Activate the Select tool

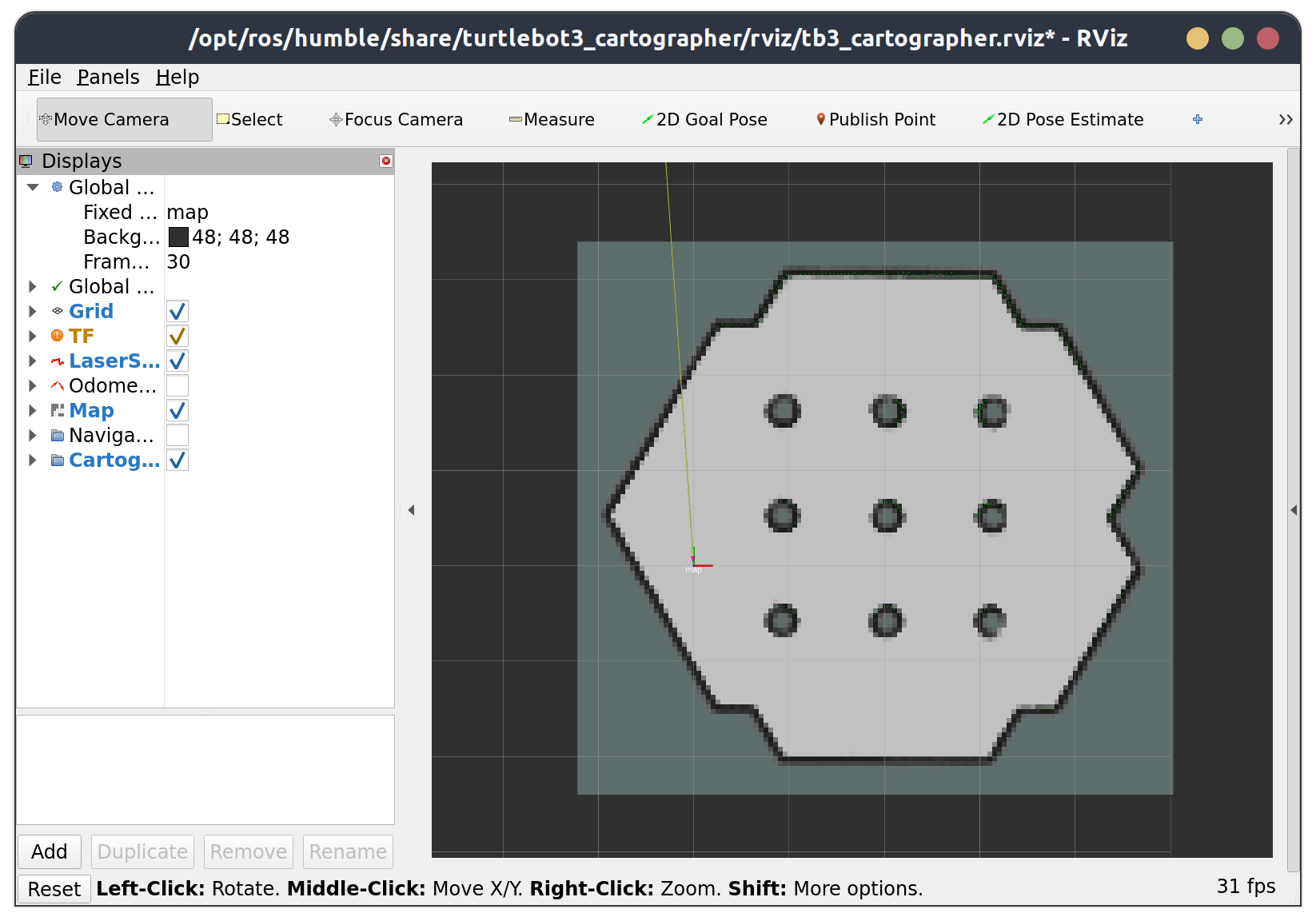click(x=249, y=120)
